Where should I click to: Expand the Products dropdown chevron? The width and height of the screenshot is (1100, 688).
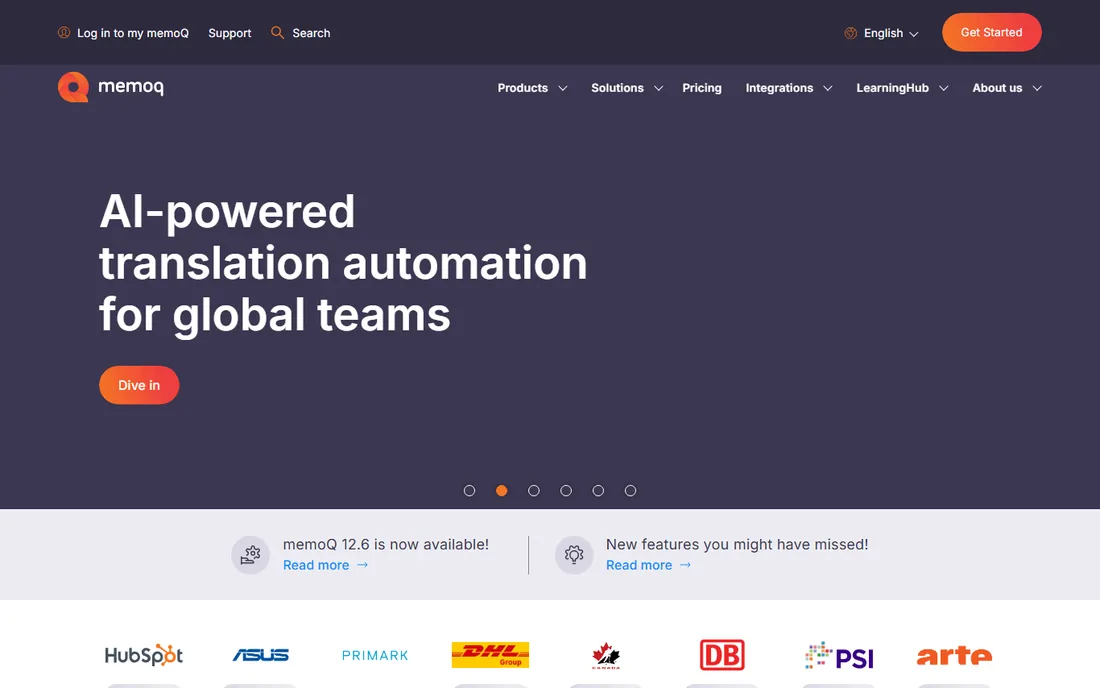pyautogui.click(x=563, y=88)
